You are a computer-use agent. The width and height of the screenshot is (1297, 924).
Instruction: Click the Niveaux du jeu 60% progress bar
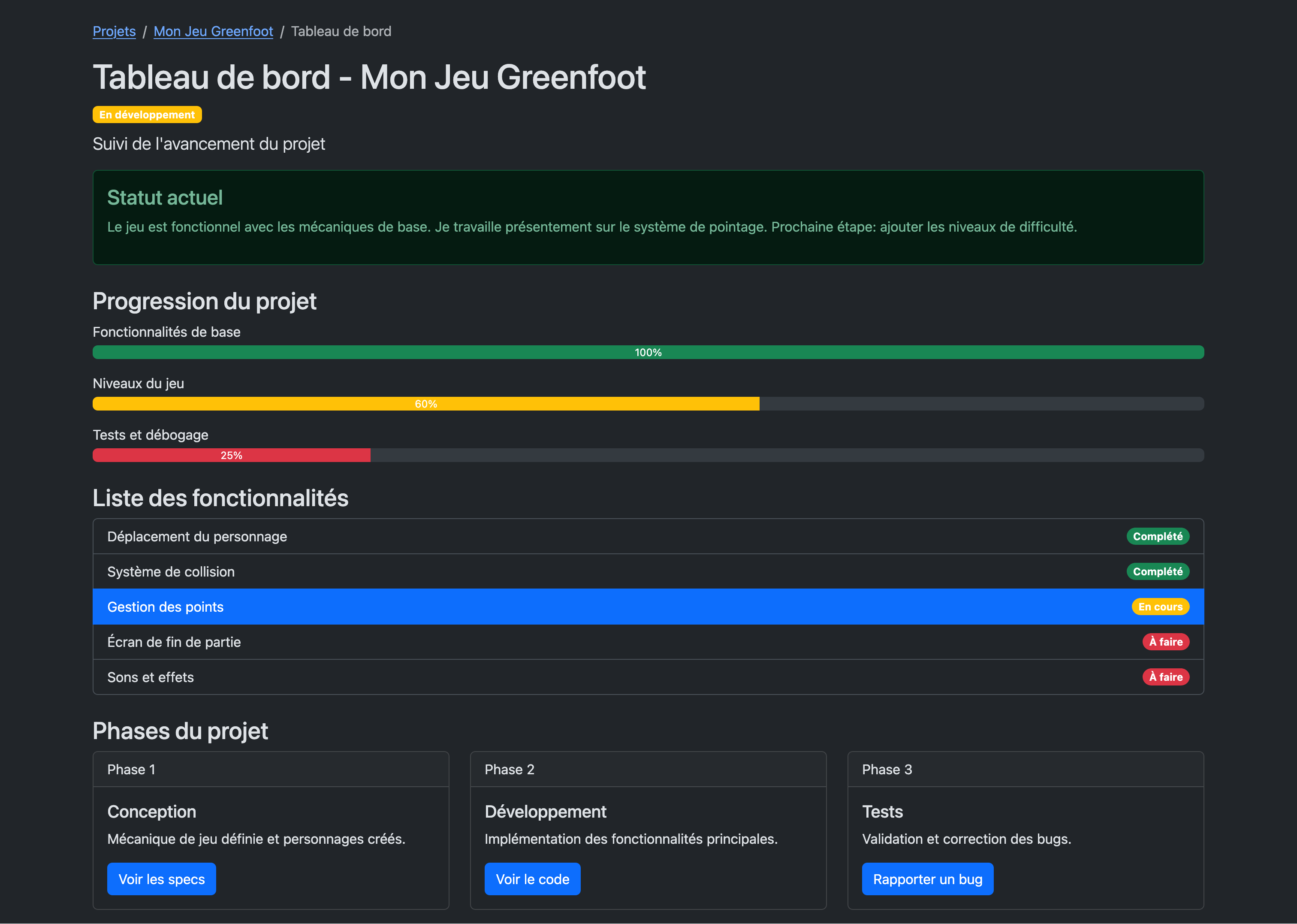pos(425,404)
